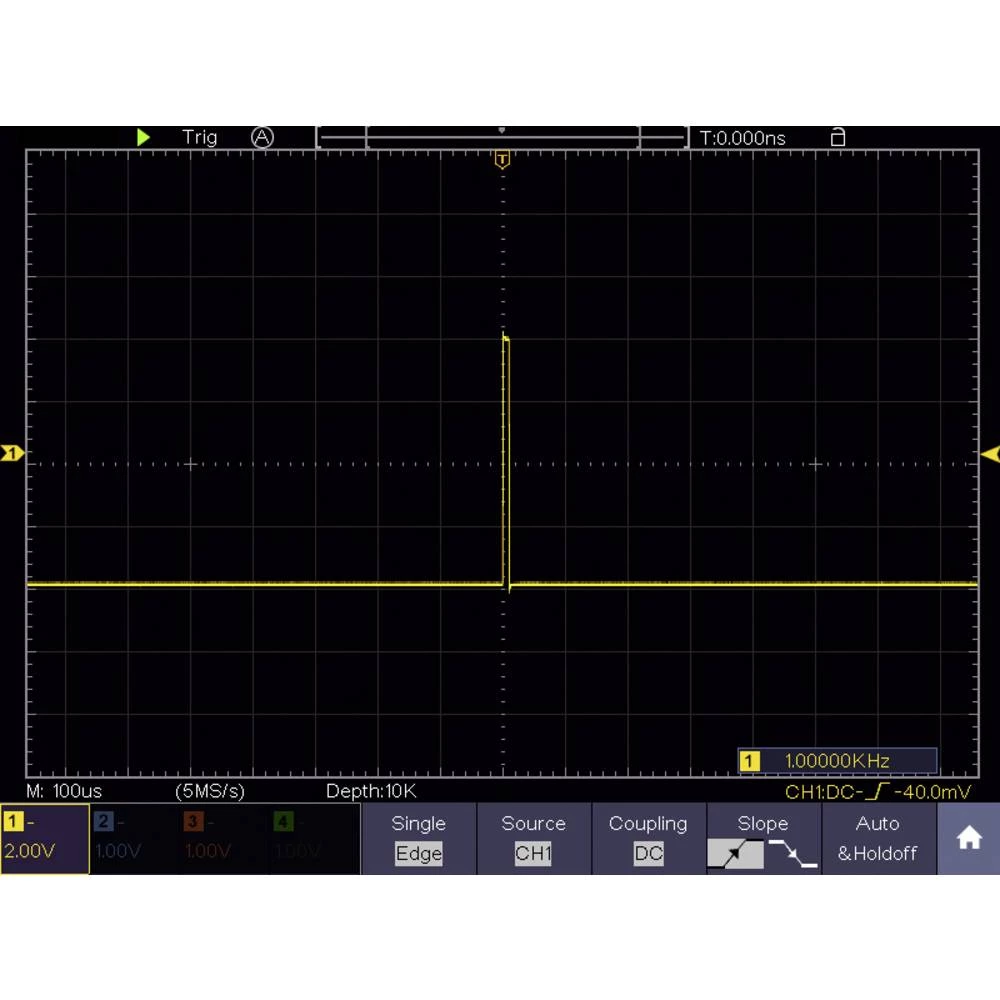Click the Trig label in the top bar

point(200,137)
